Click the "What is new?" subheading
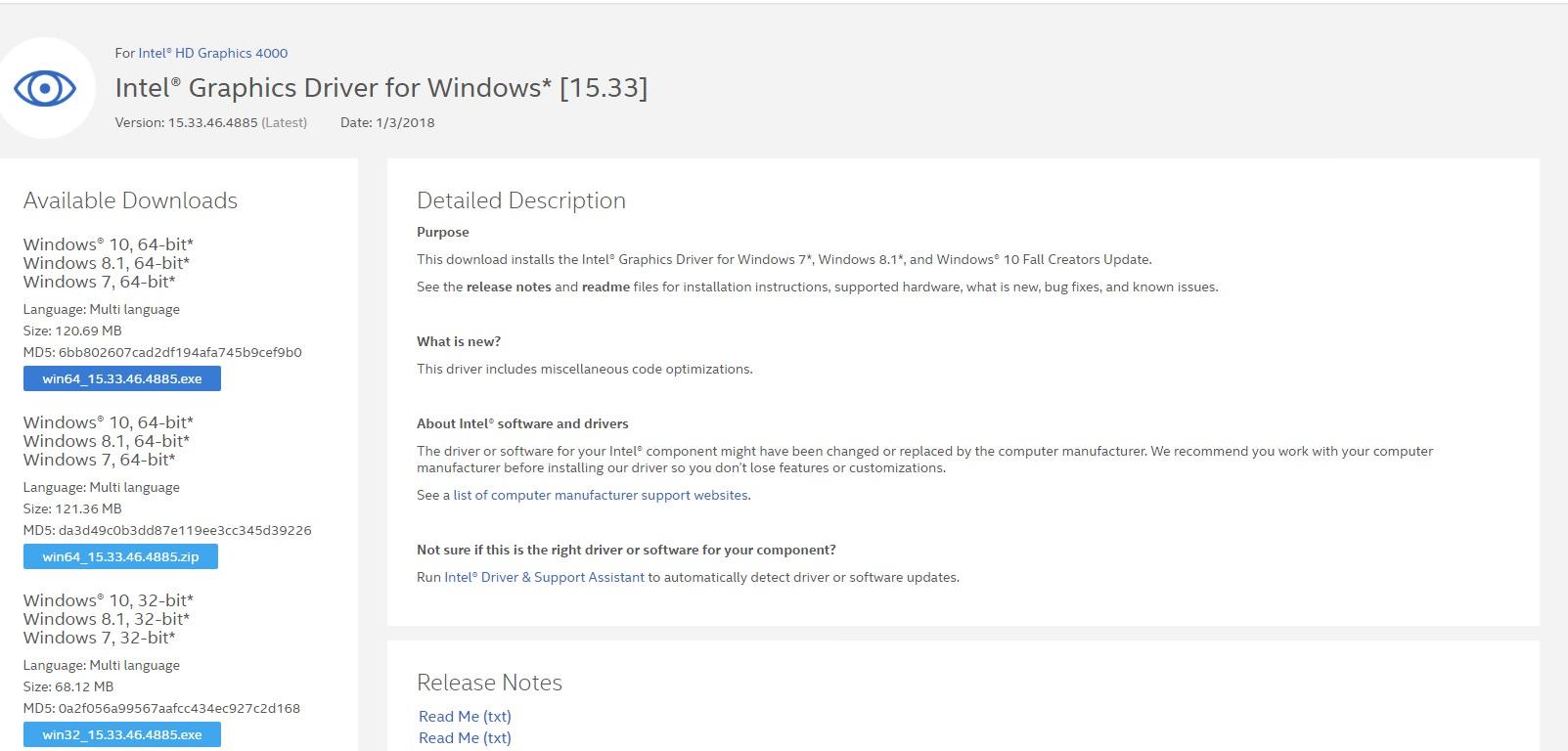This screenshot has height=751, width=1568. 458,341
